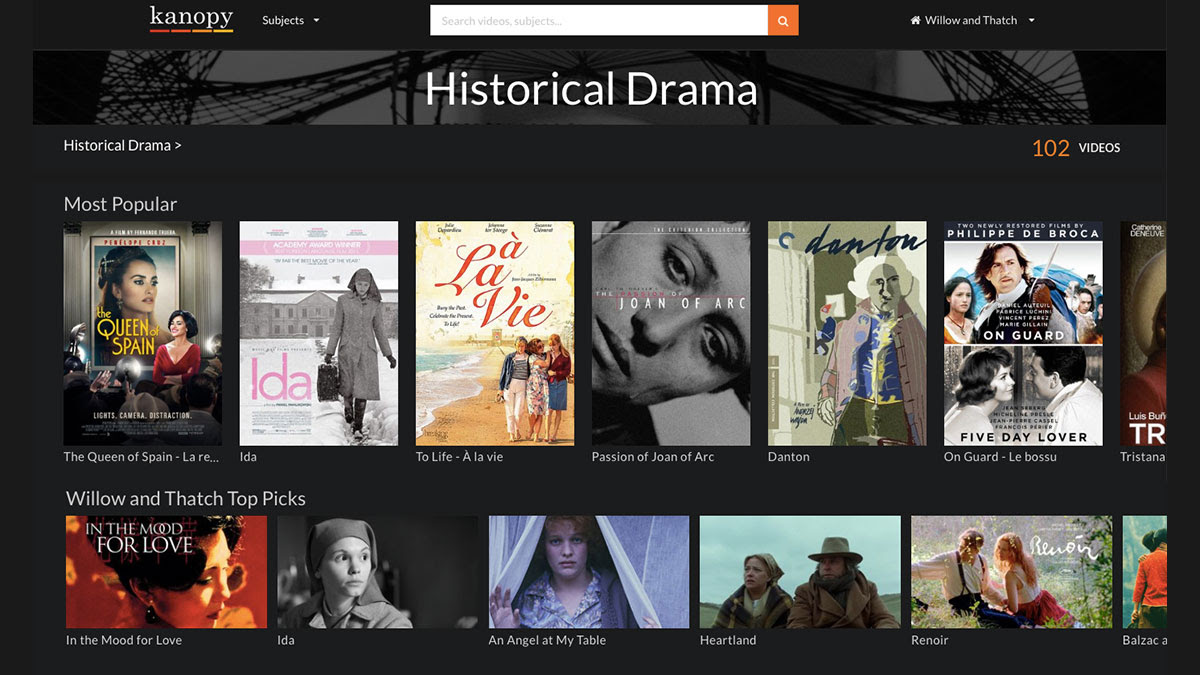Click the Kanopy logo
This screenshot has width=1200, height=675.
(192, 18)
